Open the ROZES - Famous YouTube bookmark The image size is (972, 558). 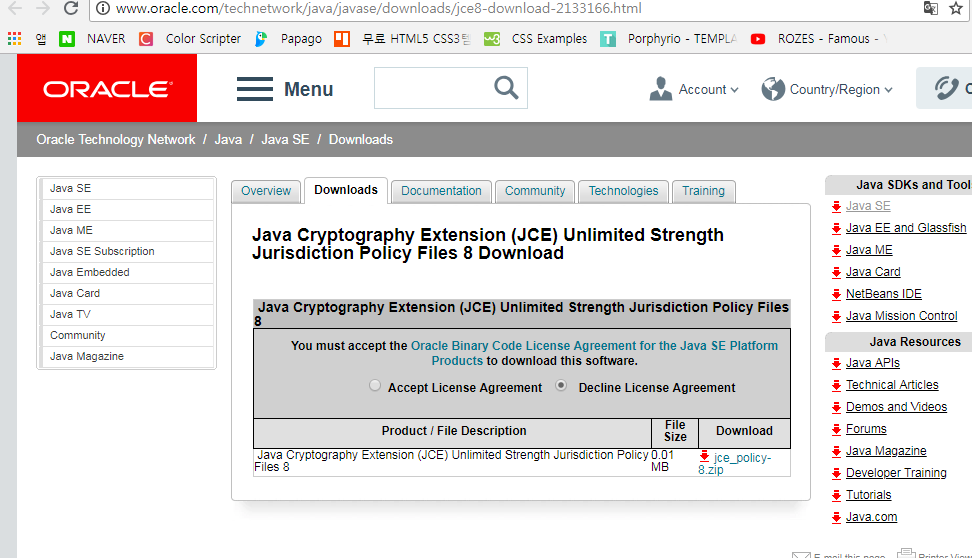click(x=818, y=38)
